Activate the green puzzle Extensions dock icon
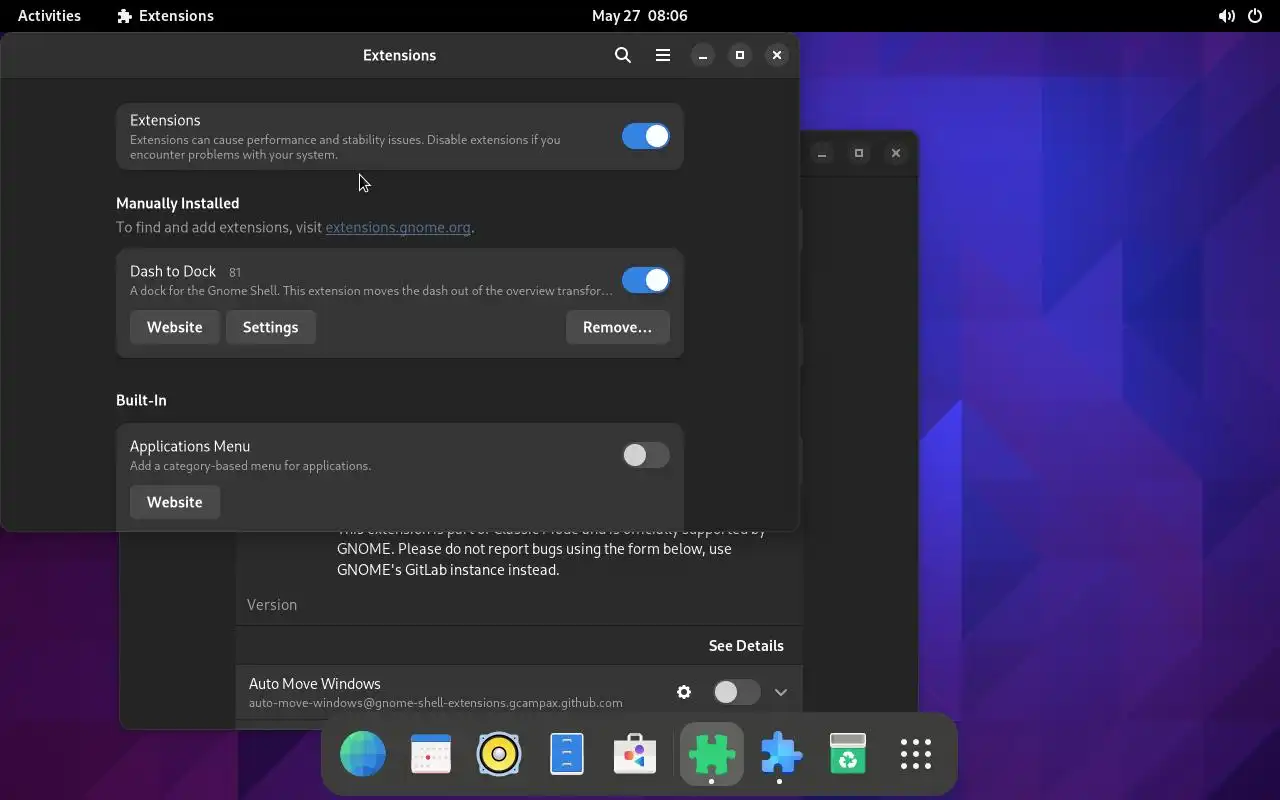Image resolution: width=1280 pixels, height=800 pixels. tap(711, 754)
